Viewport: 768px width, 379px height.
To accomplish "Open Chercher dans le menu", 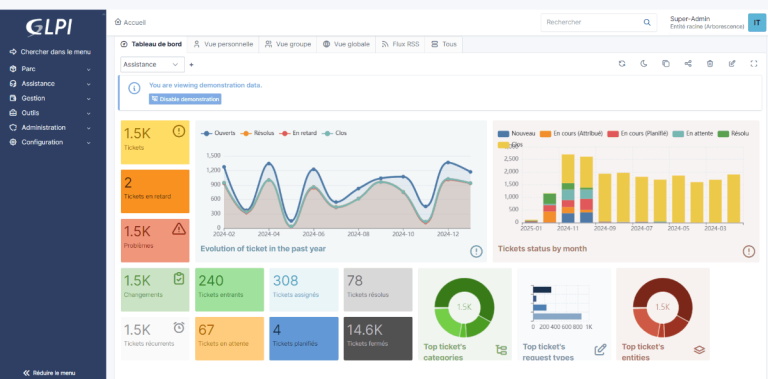I will (50, 52).
